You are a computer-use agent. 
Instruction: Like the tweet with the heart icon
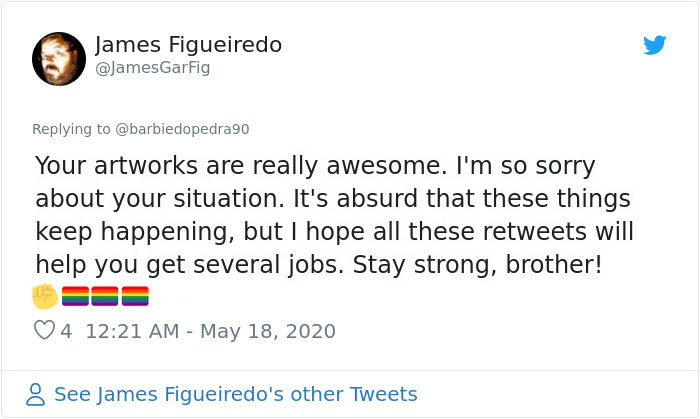point(44,330)
